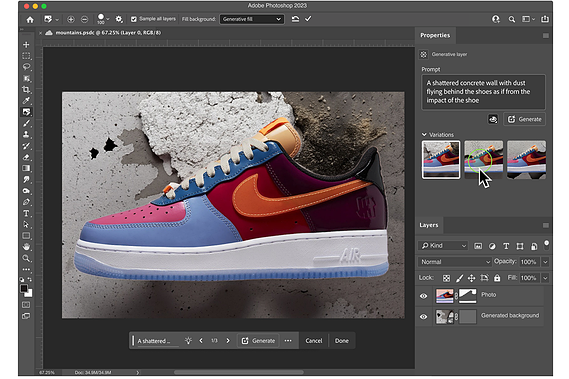This screenshot has height=379, width=569.
Task: Hide the Generated background layer
Action: 423,317
